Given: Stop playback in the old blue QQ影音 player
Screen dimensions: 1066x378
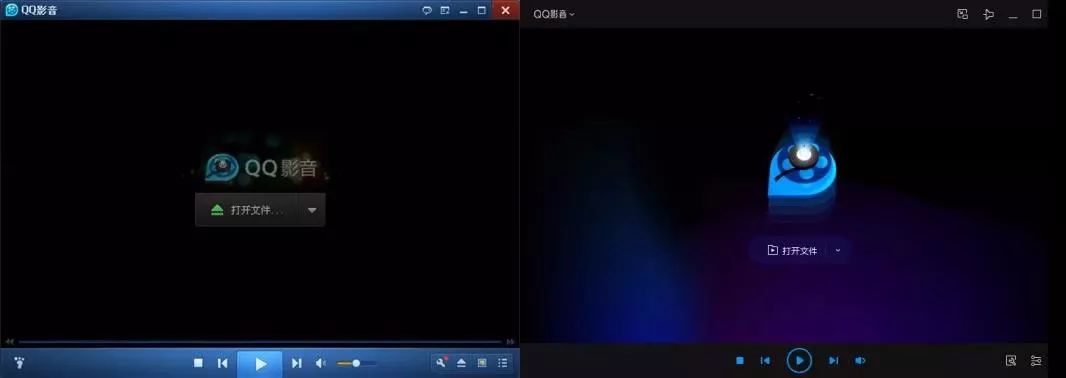Looking at the screenshot, I should 198,363.
